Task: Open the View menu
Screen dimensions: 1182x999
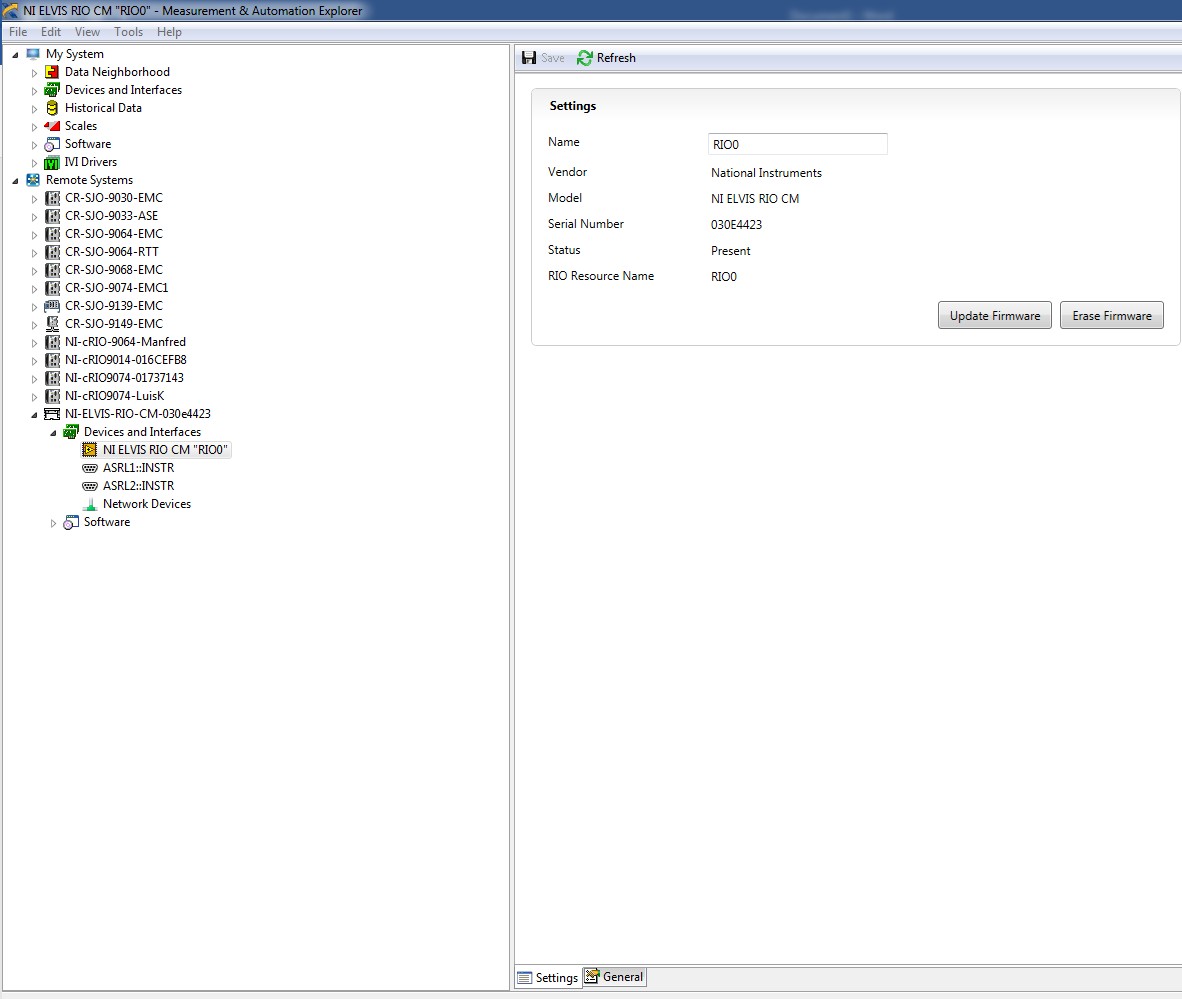Action: click(x=87, y=32)
